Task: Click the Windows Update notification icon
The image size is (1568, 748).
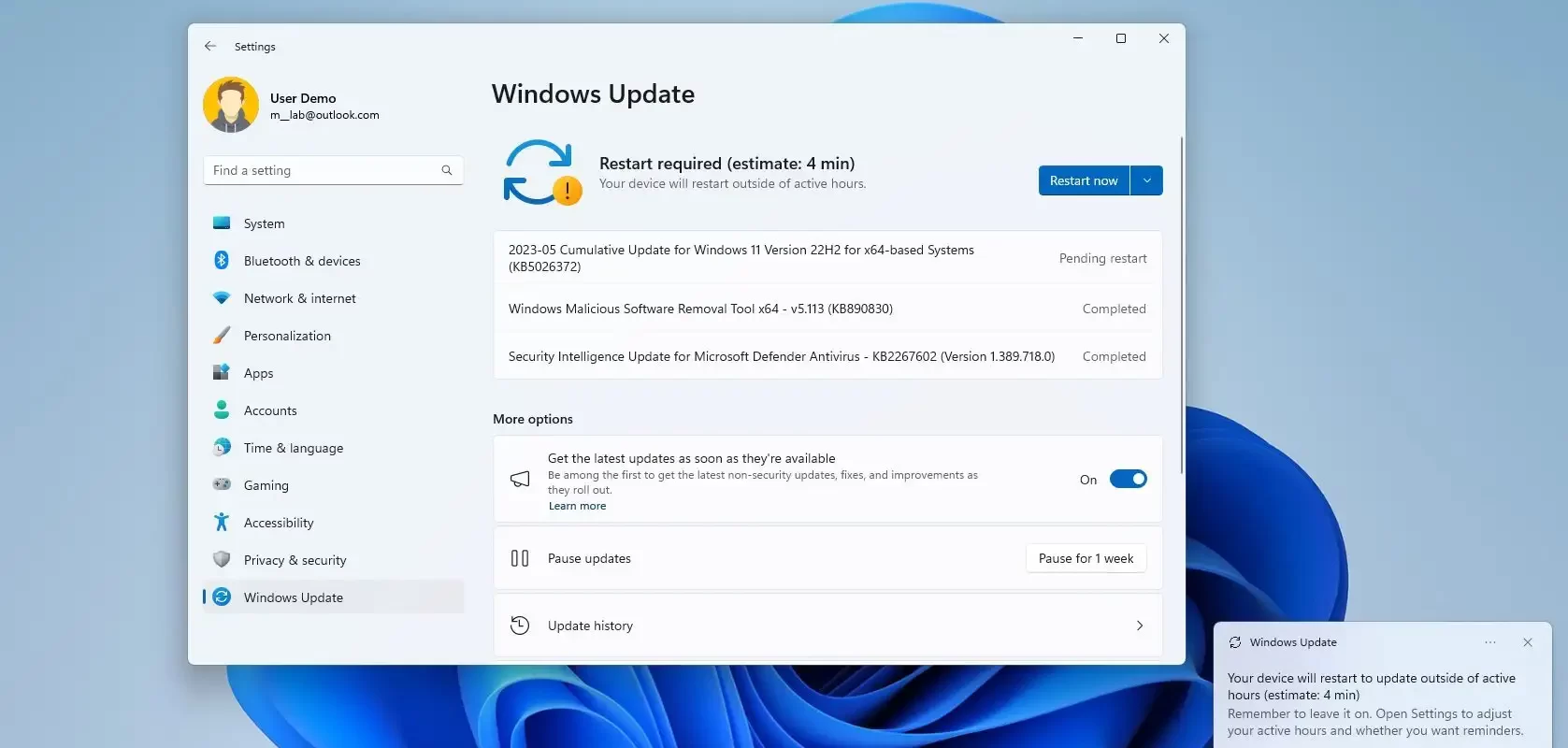Action: (x=1235, y=642)
